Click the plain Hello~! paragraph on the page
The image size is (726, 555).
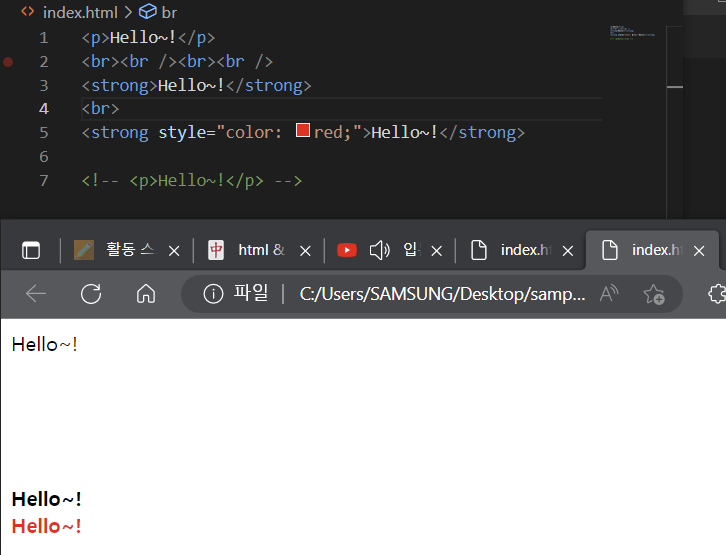tap(44, 344)
